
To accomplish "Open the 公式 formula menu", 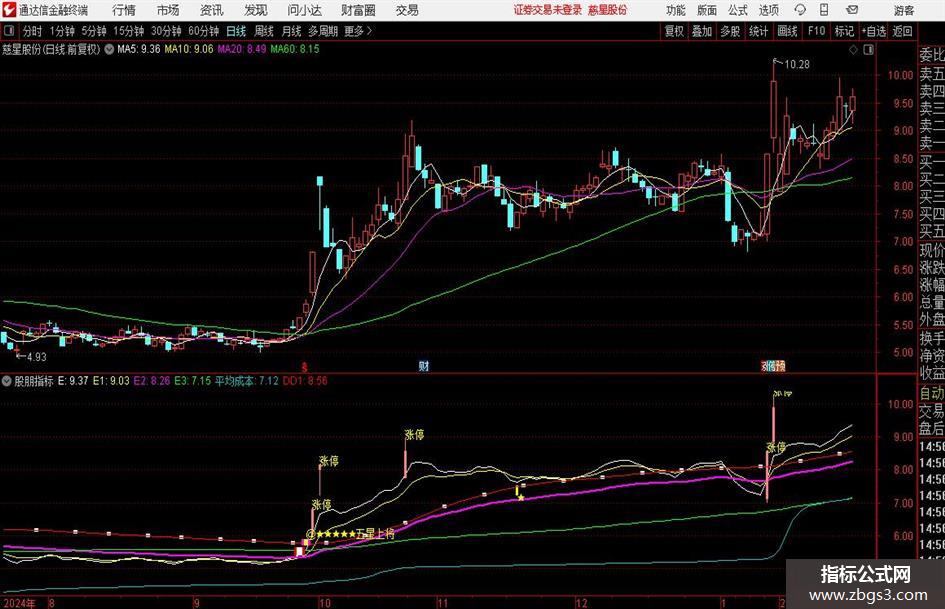I will pos(737,10).
